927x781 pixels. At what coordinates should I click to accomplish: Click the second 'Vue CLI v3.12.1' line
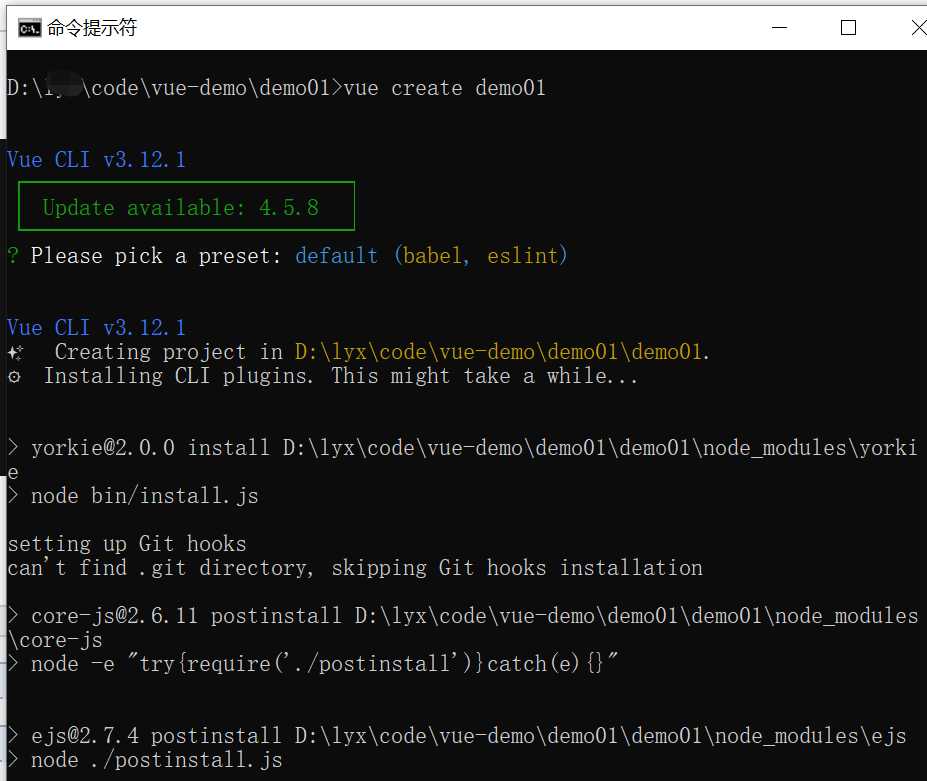(96, 328)
